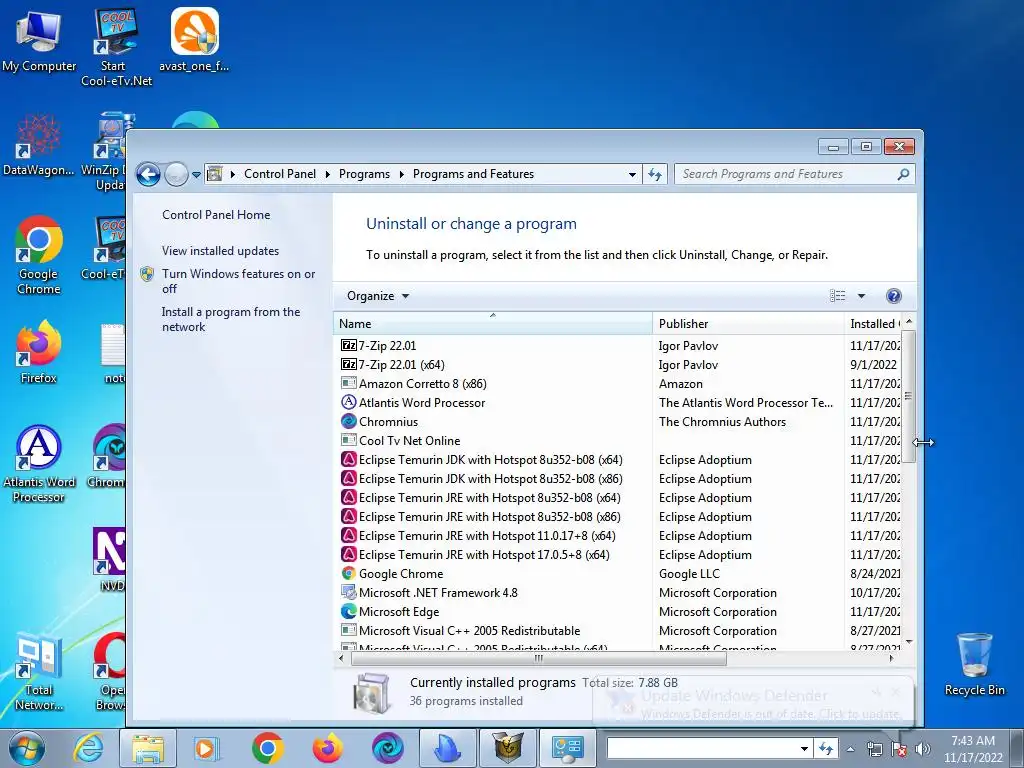
Task: Click the change view icon button
Action: coord(837,296)
